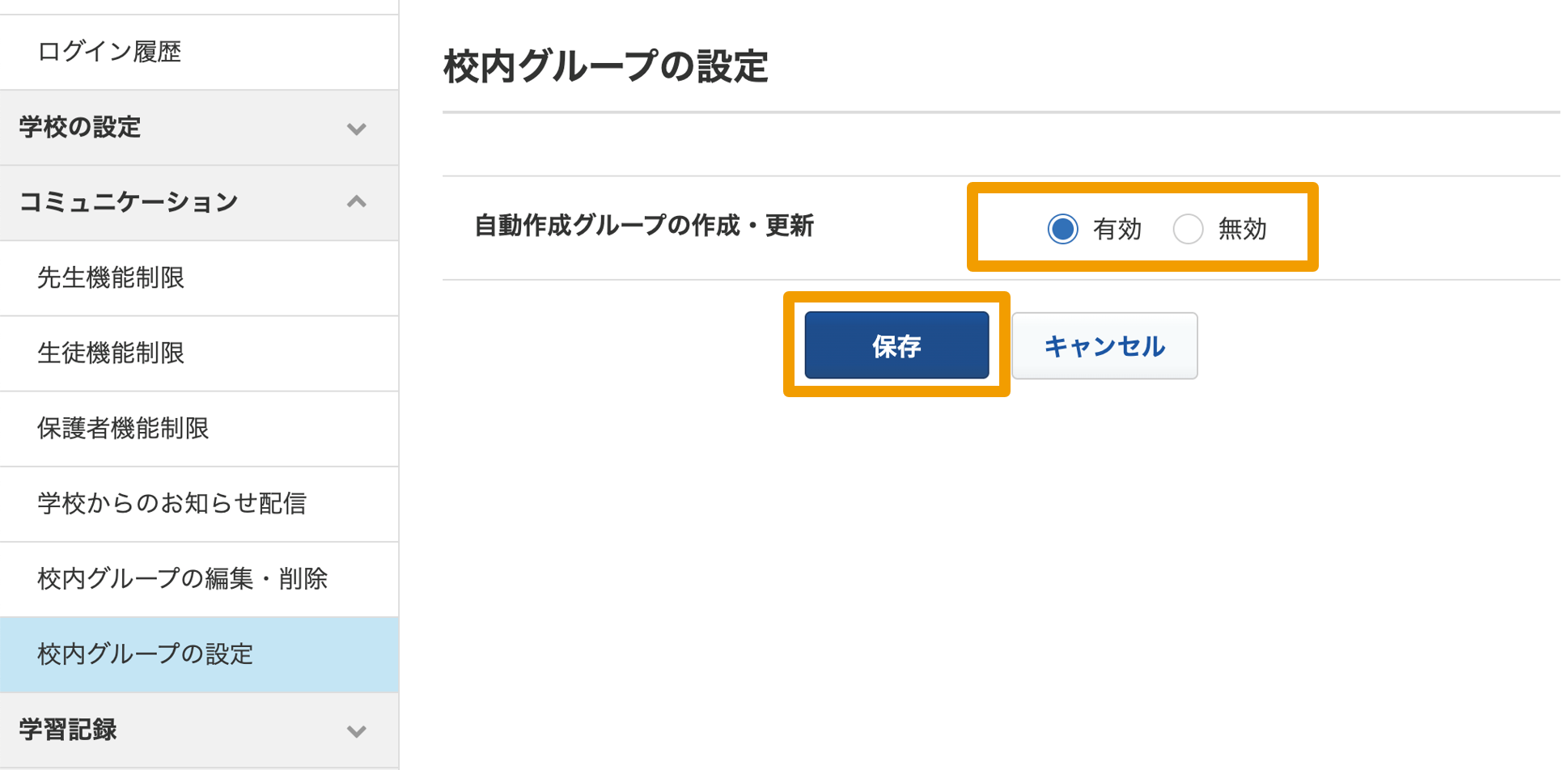Select the 有効 radio button
The image size is (1568, 770).
(1062, 229)
